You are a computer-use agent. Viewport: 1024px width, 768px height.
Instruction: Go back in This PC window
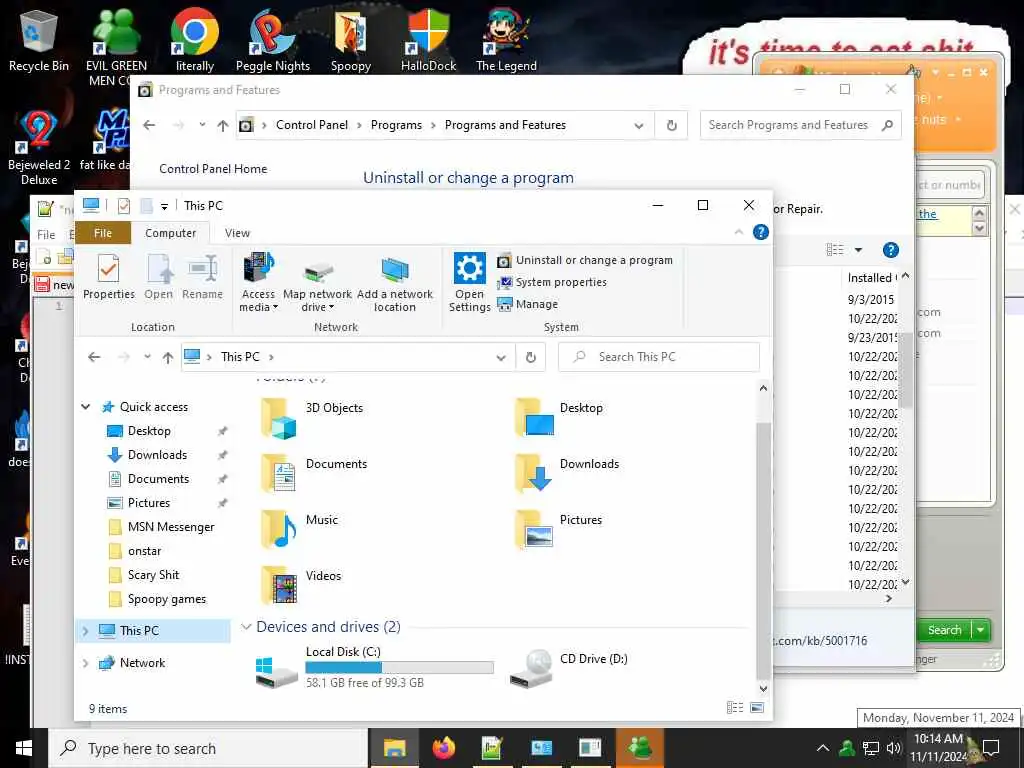[x=94, y=357]
